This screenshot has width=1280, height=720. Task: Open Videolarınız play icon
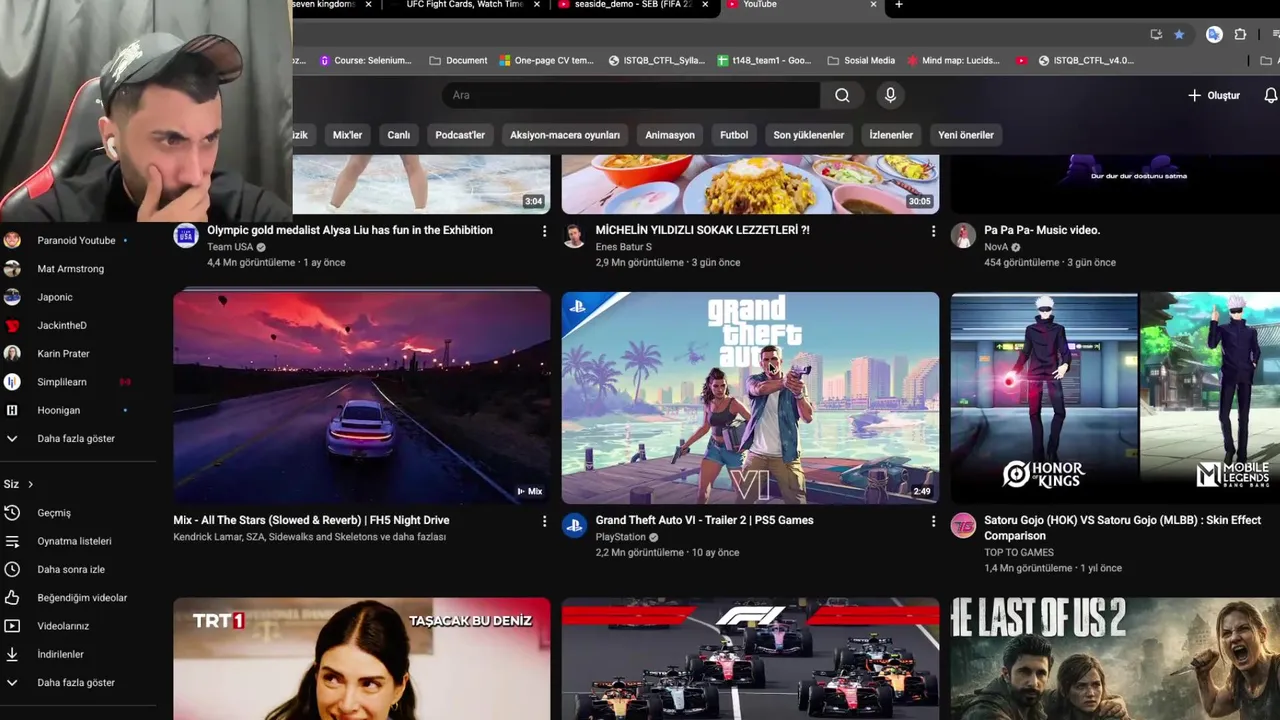12,626
